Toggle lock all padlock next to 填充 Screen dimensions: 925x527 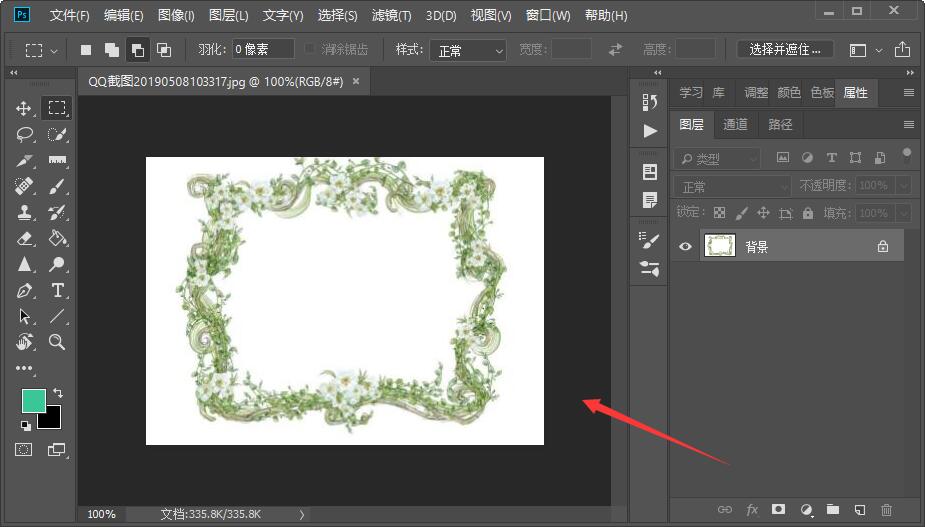808,212
